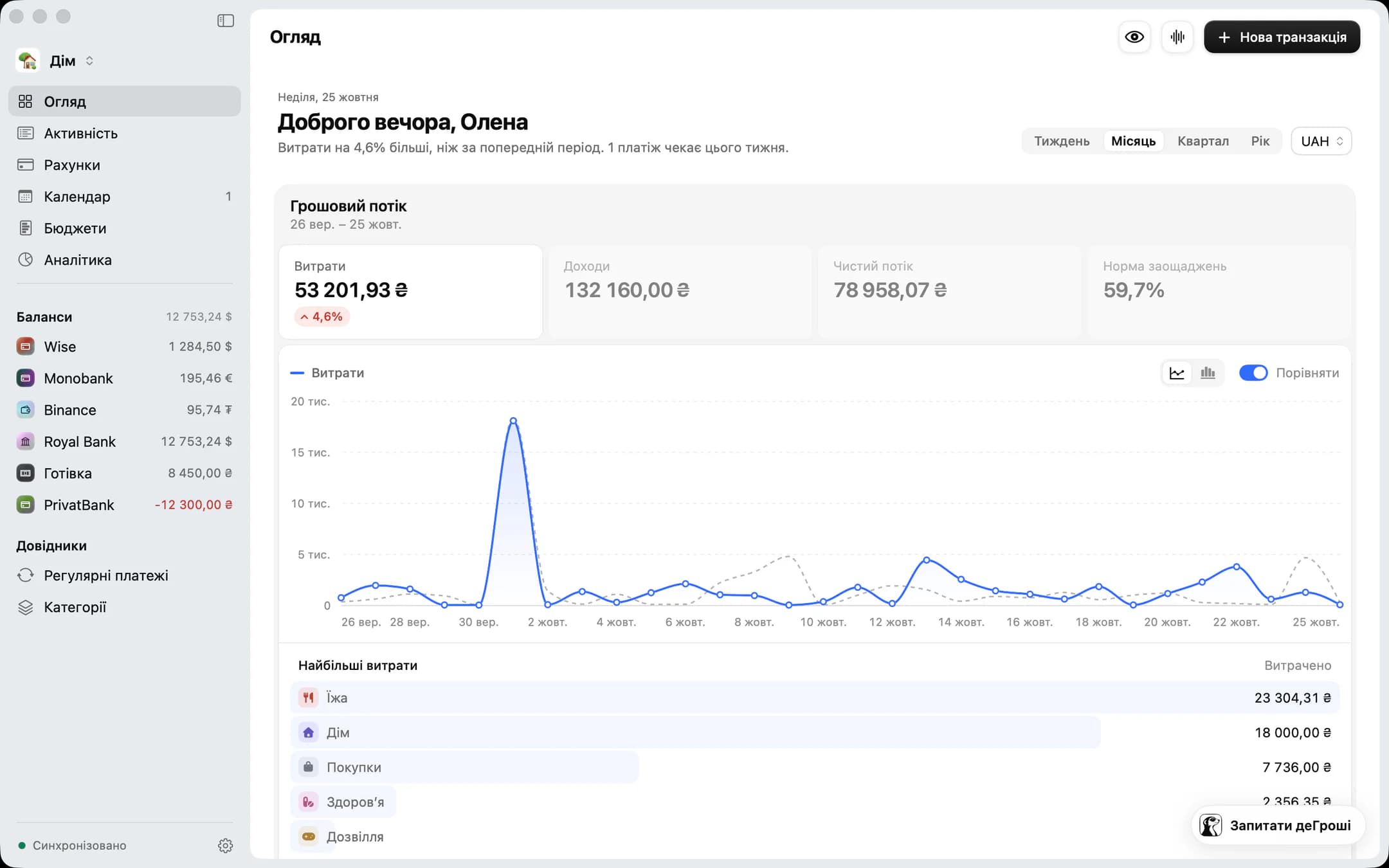Screen dimensions: 1389x868
Task: Open Аналітика in sidebar
Action: [125, 260]
